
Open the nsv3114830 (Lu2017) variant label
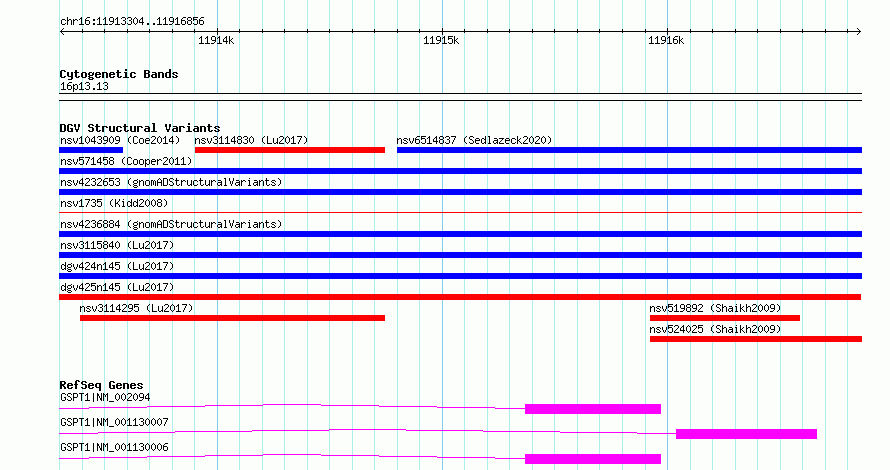[251, 140]
